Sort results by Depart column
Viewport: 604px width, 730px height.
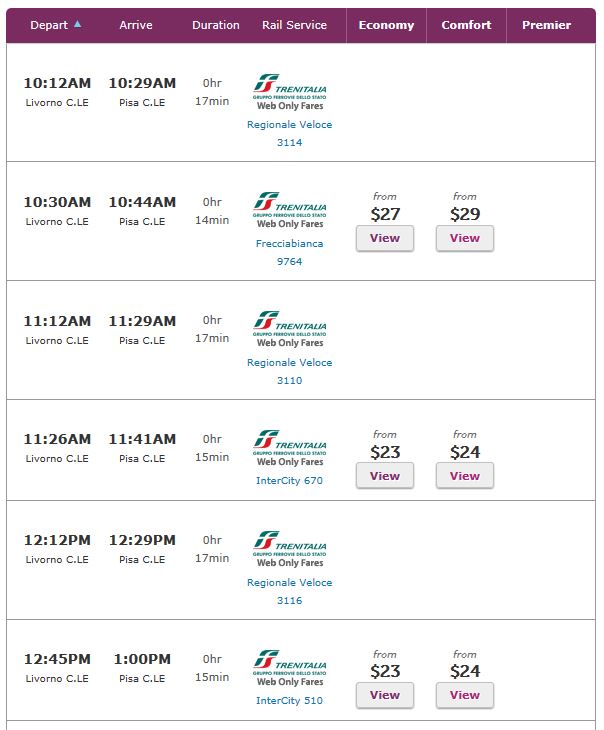tap(49, 25)
